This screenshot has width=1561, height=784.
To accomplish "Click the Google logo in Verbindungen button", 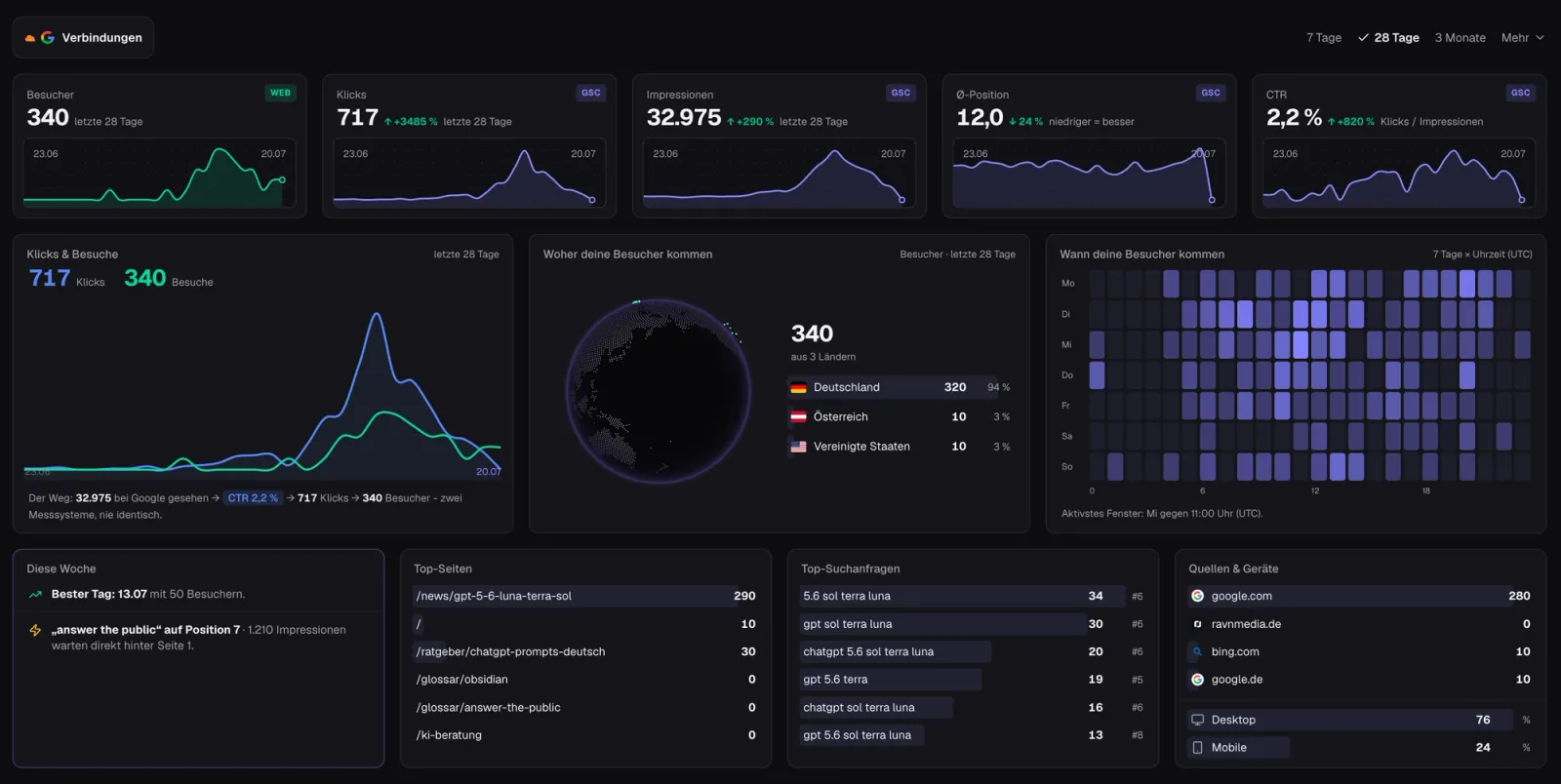I will click(47, 37).
